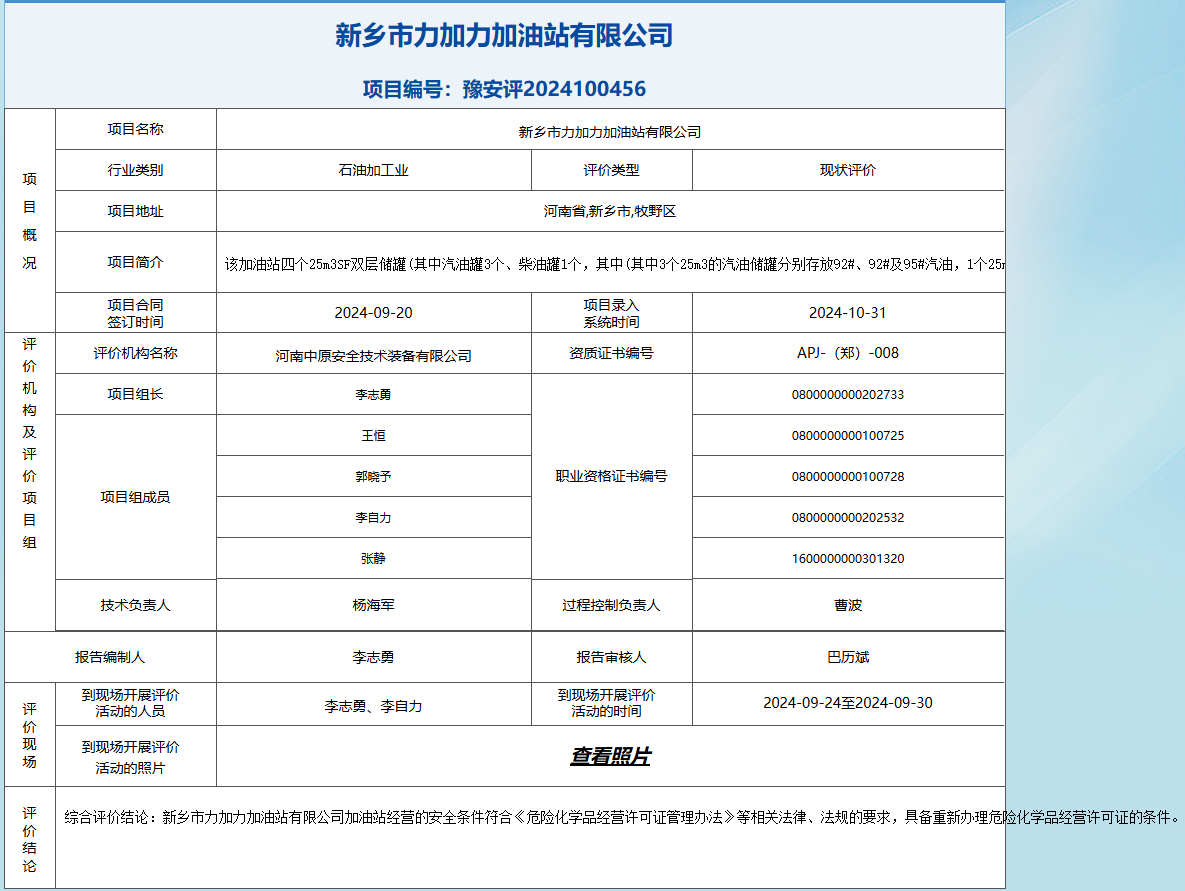Click the 到现场开展评价活动的时间 label
This screenshot has width=1185, height=891.
(x=606, y=703)
